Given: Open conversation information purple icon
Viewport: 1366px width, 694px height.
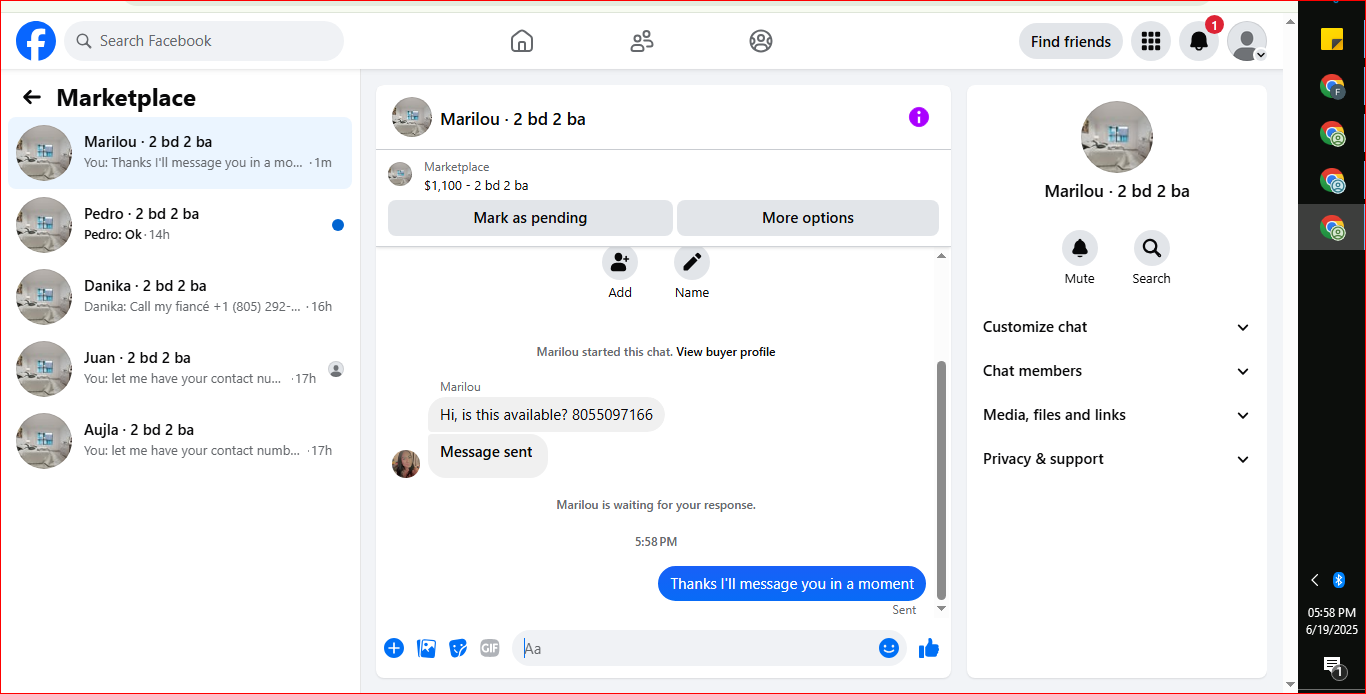Looking at the screenshot, I should pos(919,117).
